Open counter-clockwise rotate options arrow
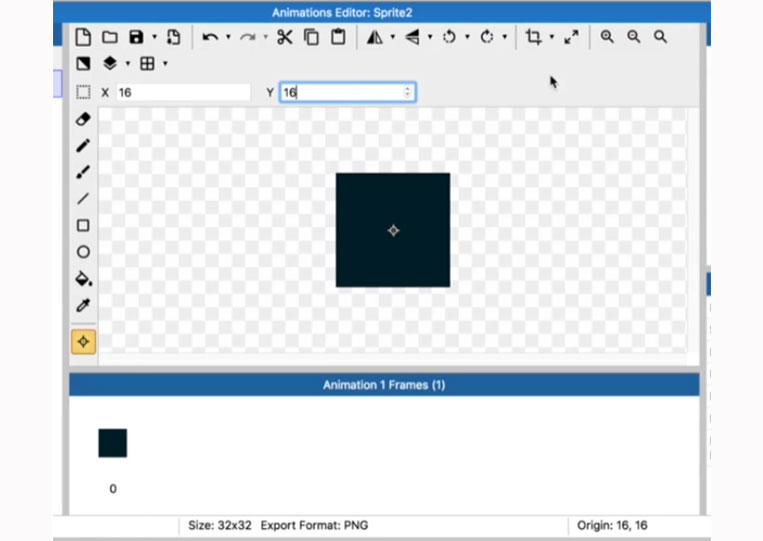 [x=468, y=37]
